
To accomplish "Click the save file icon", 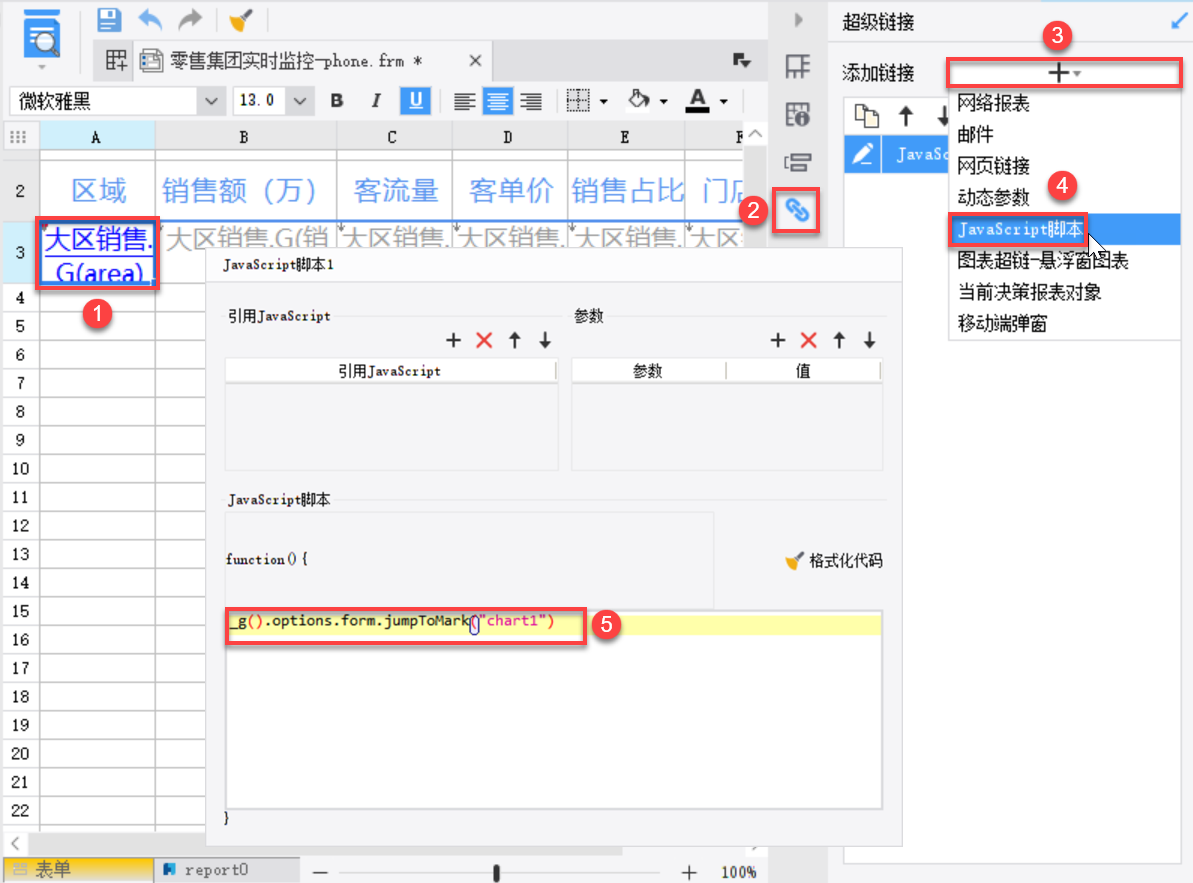I will [109, 19].
